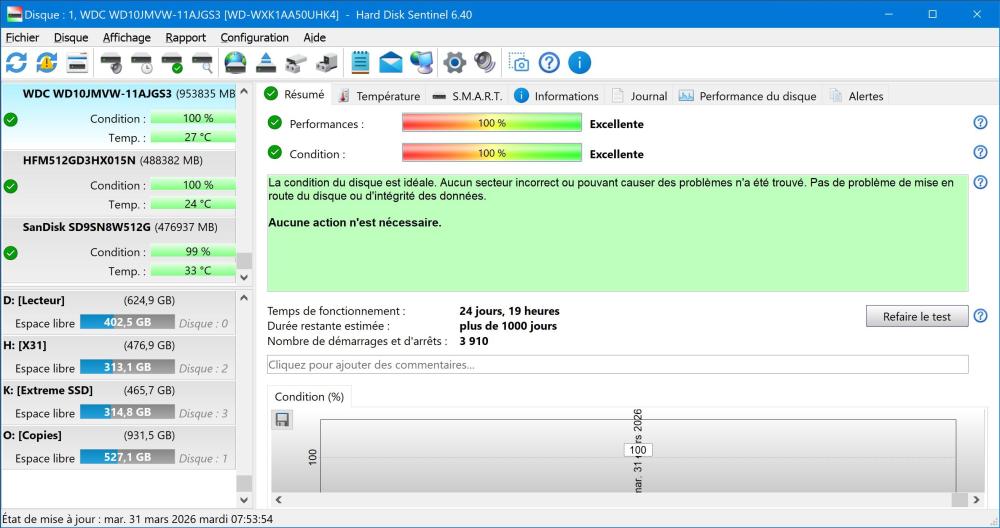Open the Aide menu

click(x=314, y=38)
